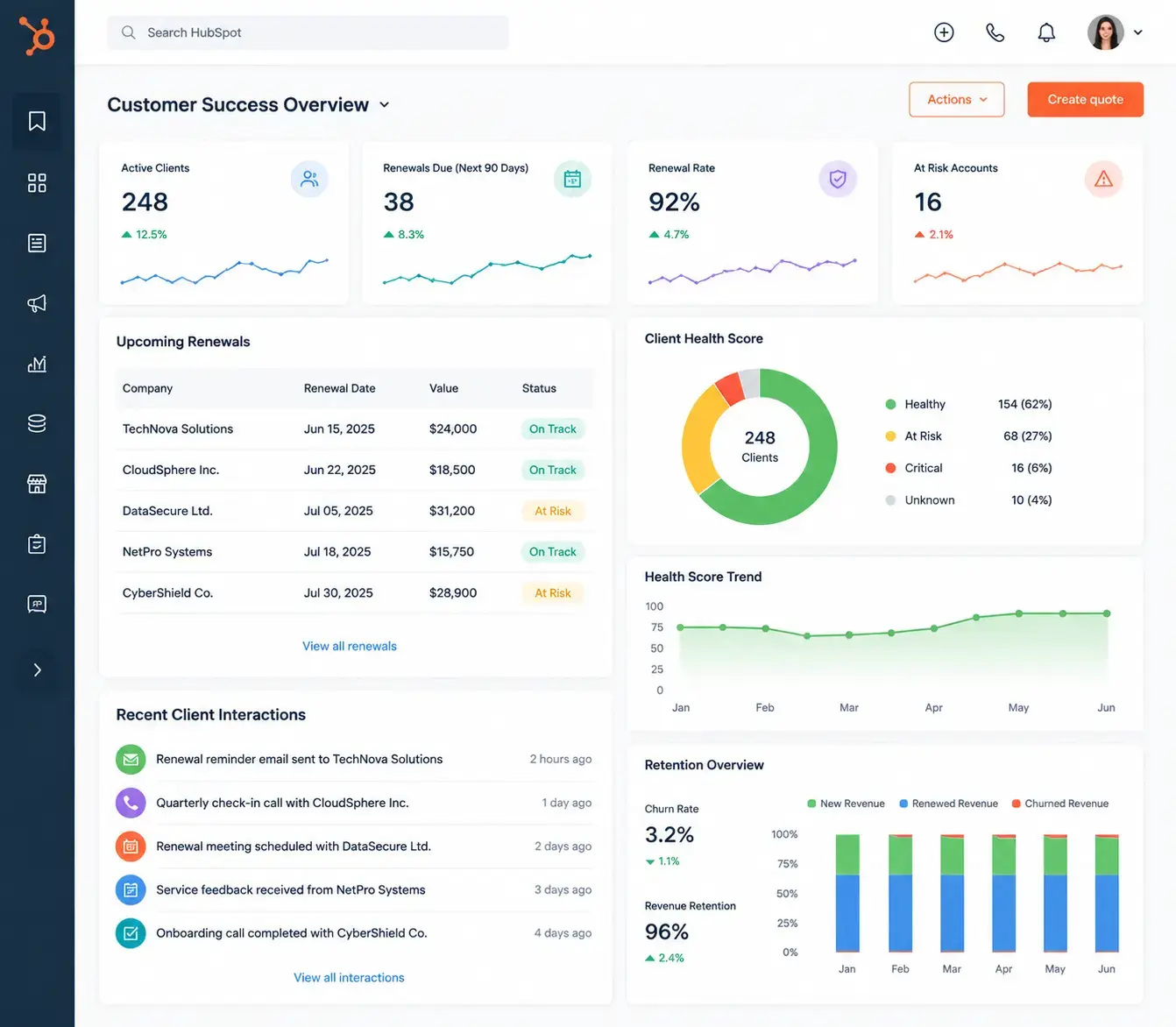Expand the sidebar with the right chevron
This screenshot has height=1027, width=1176.
click(37, 670)
